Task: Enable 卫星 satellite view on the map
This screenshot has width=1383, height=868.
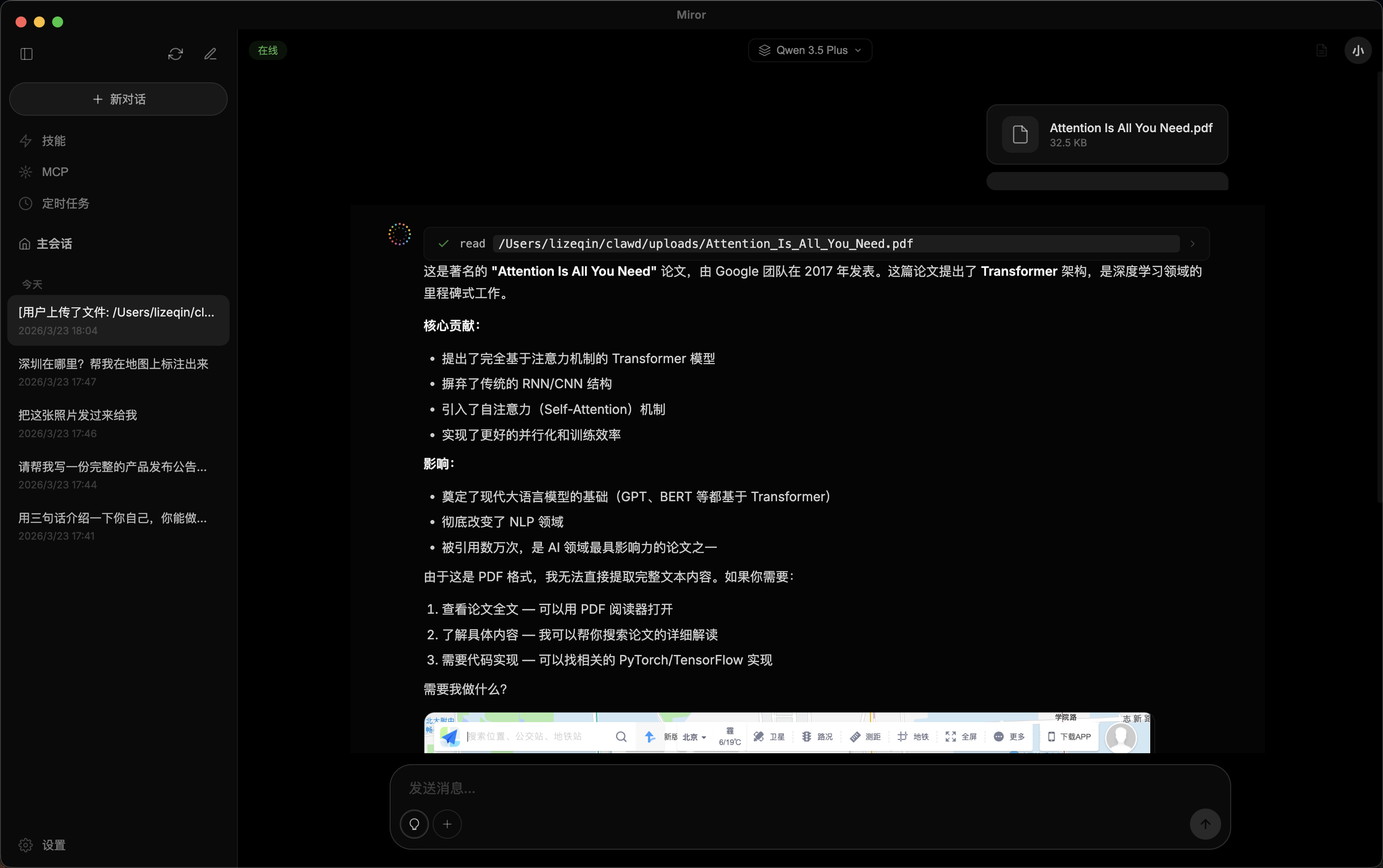Action: (x=769, y=736)
